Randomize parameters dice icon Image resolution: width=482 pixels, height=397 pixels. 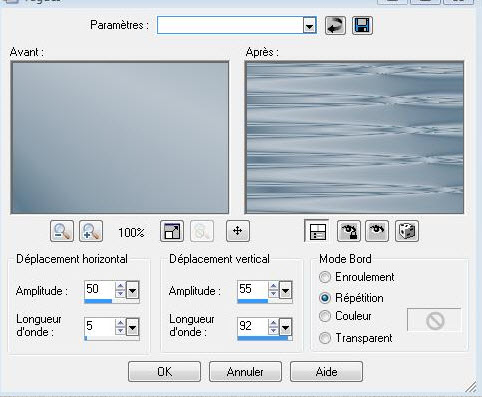click(x=407, y=231)
